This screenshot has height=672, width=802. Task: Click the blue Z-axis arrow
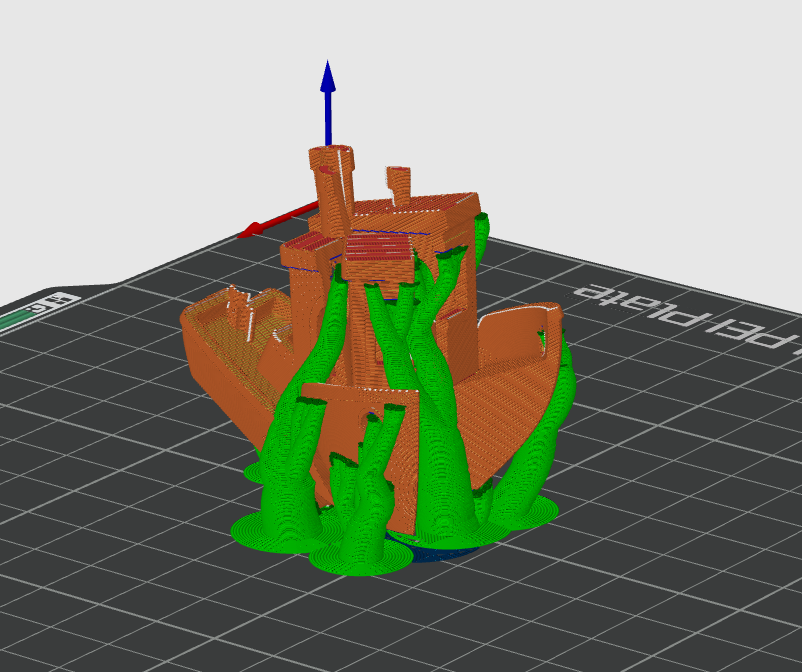click(x=328, y=102)
